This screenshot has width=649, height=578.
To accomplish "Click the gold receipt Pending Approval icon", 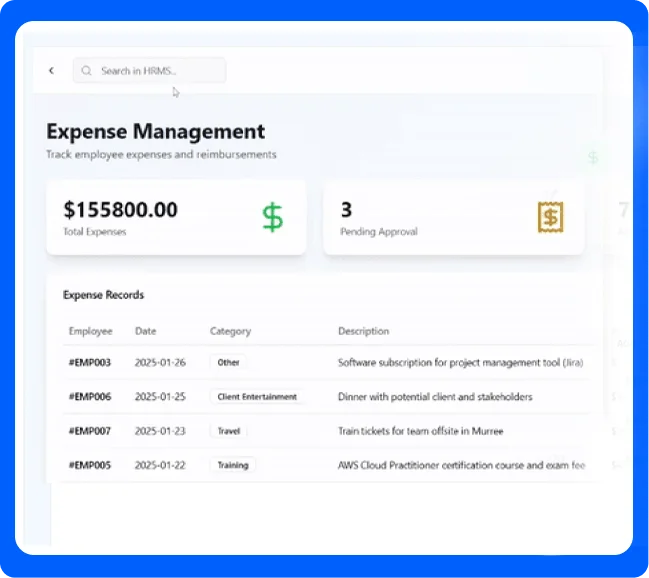I will 550,217.
